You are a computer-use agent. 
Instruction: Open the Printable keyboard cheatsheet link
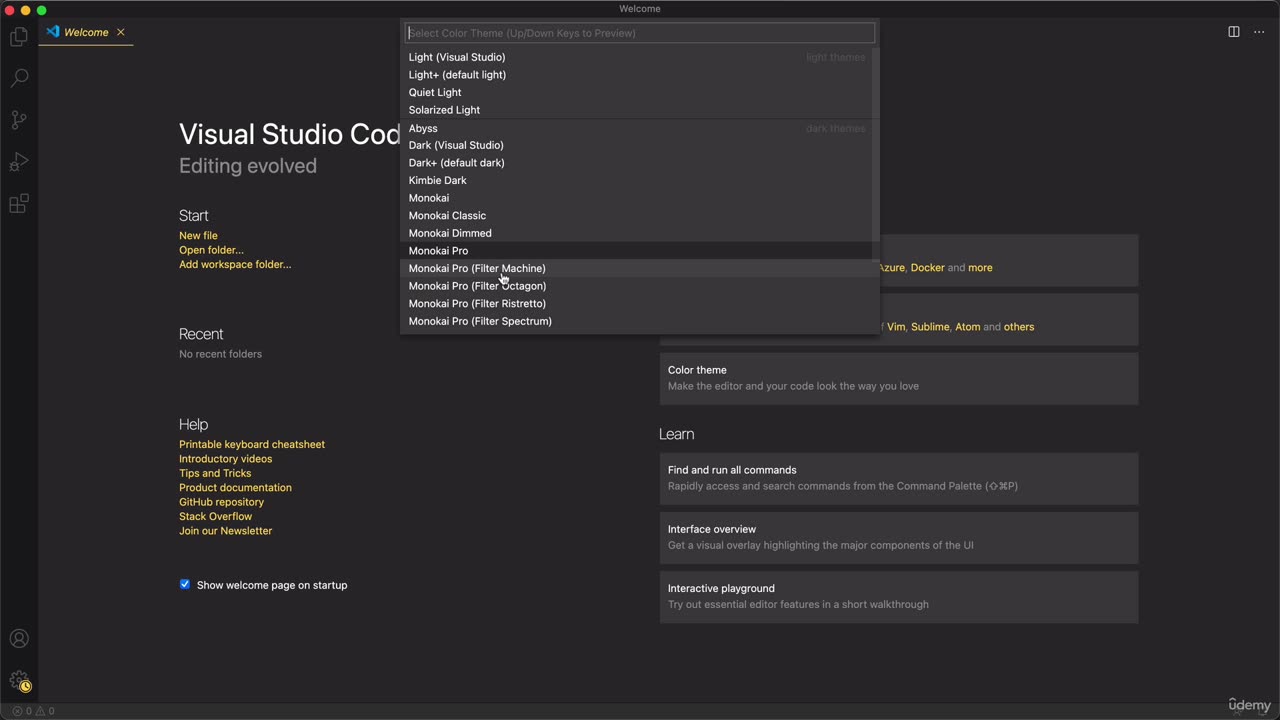coord(252,444)
